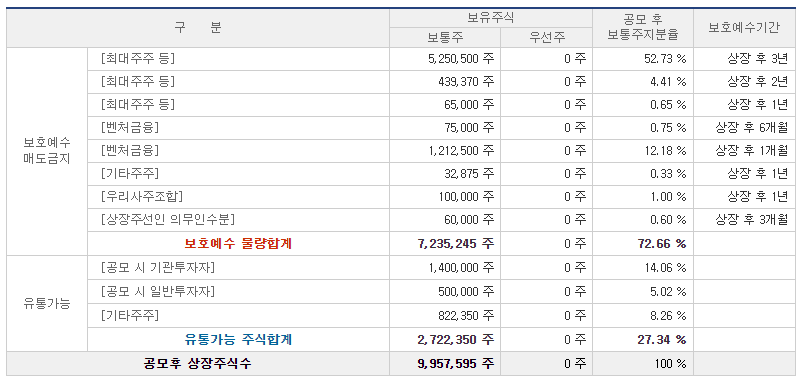Click [기타주주] in the 32,875 주 row
Screen dimensions: 800x380
coord(130,173)
